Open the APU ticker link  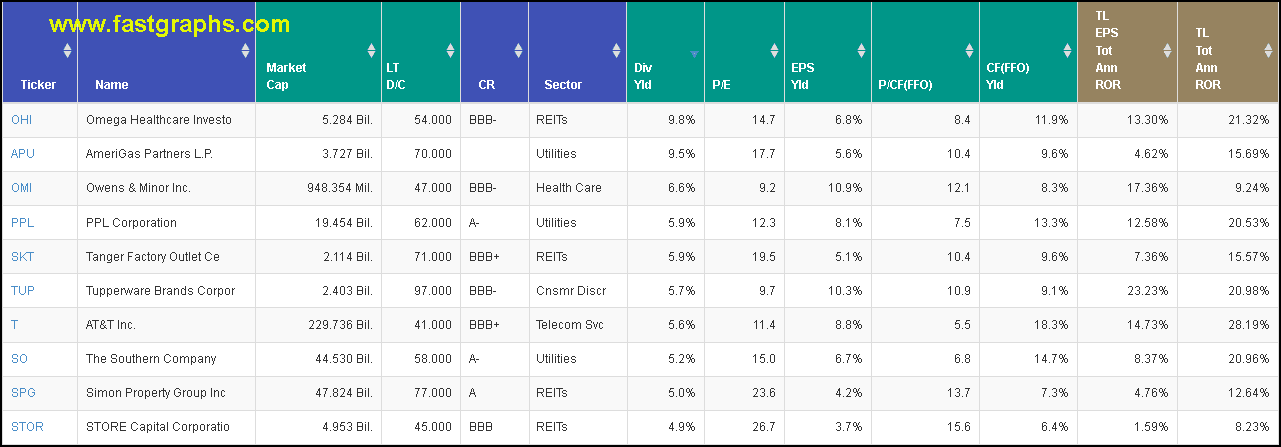tap(22, 154)
